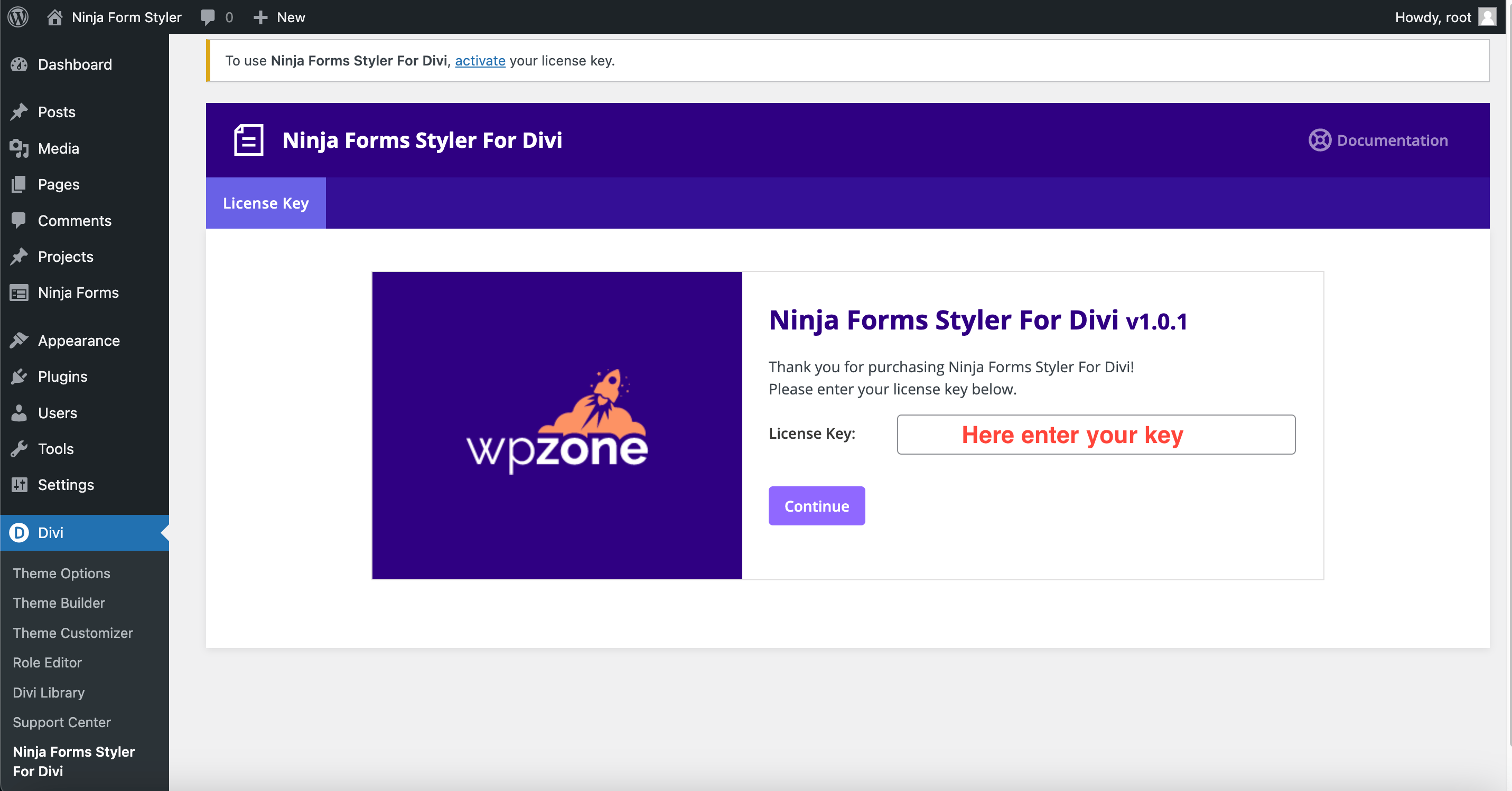
Task: Open Support Center submenu
Action: 62,722
